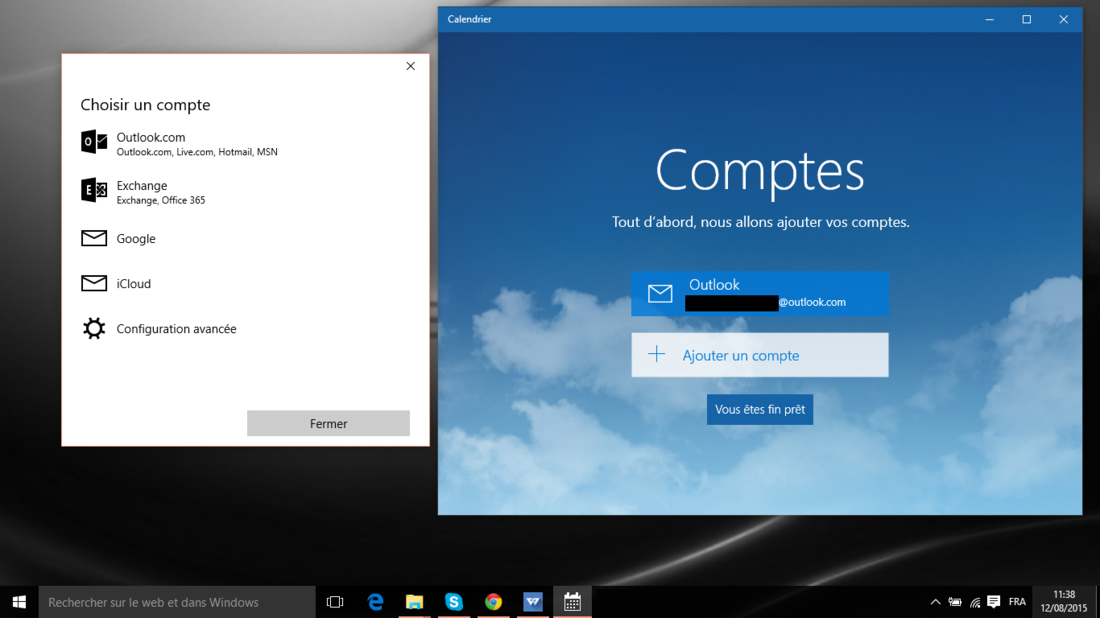This screenshot has width=1100, height=618.
Task: Open the Action Center notifications icon
Action: click(993, 602)
